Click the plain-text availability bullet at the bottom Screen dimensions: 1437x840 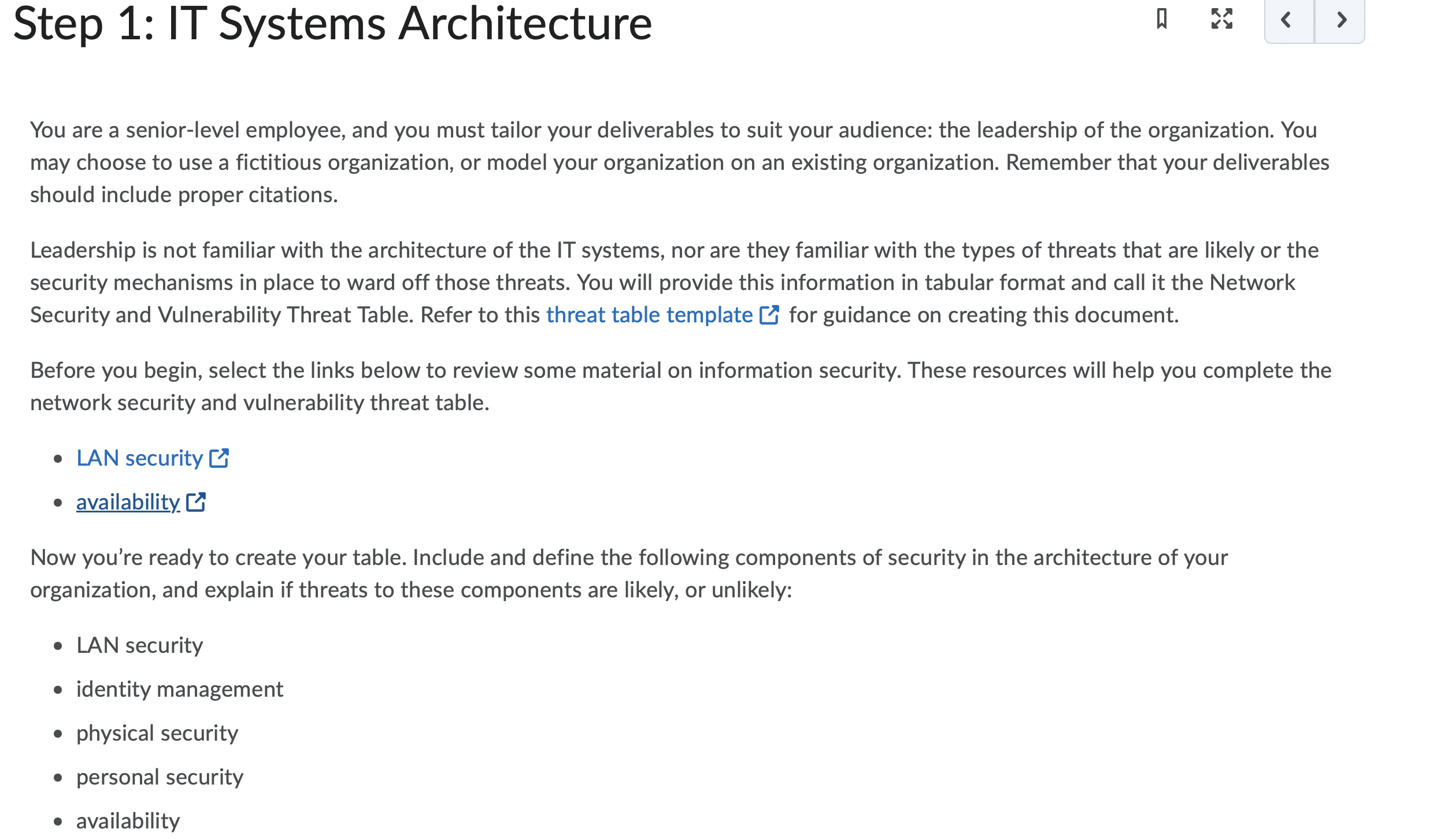(x=128, y=821)
